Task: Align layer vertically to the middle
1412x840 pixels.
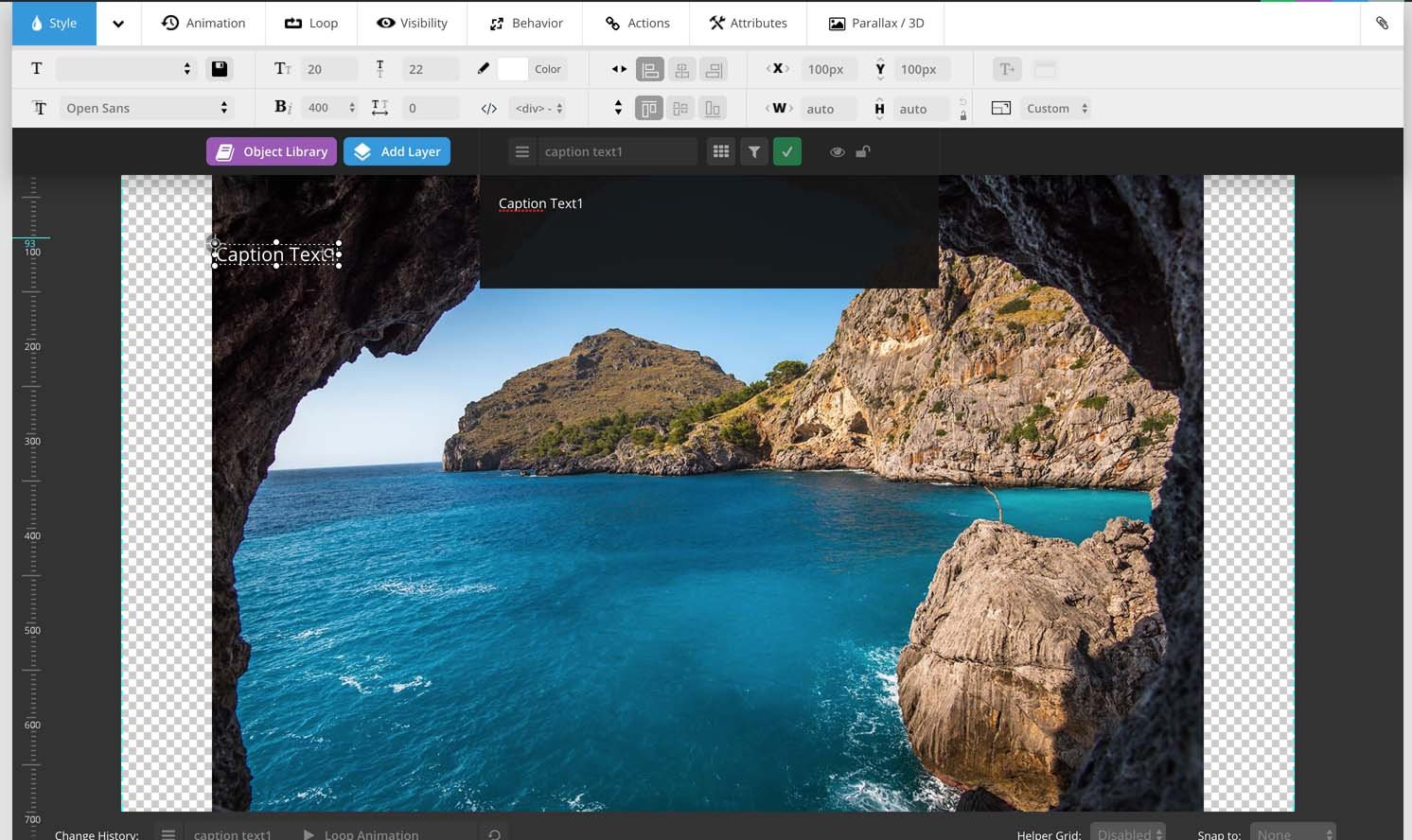Action: click(680, 109)
